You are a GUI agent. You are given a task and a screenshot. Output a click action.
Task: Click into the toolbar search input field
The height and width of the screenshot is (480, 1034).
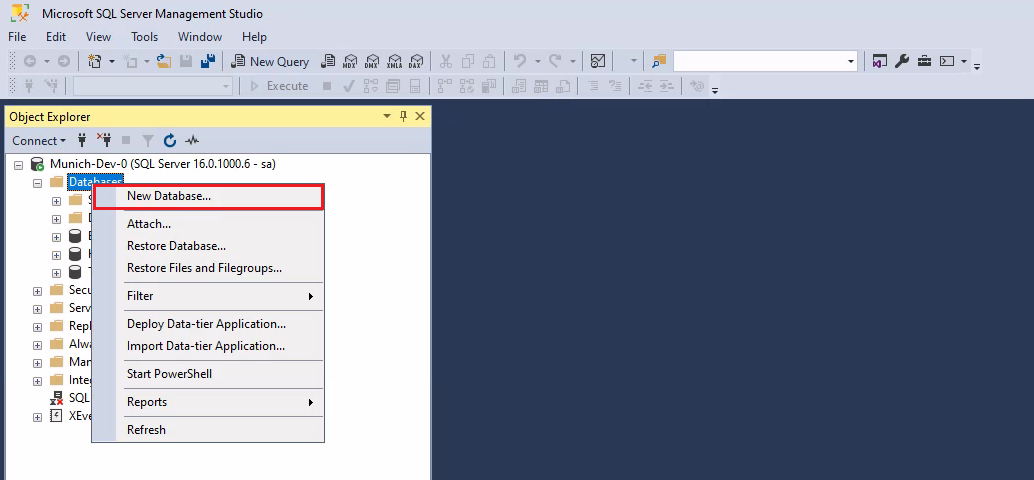pos(758,61)
